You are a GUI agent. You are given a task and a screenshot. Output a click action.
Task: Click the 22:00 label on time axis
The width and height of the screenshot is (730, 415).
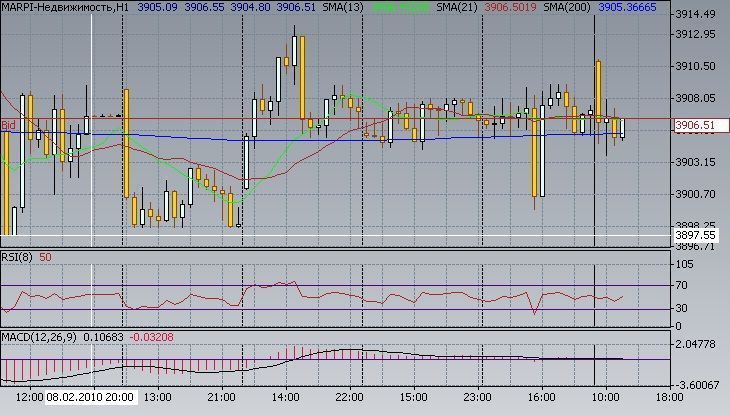[x=349, y=396]
